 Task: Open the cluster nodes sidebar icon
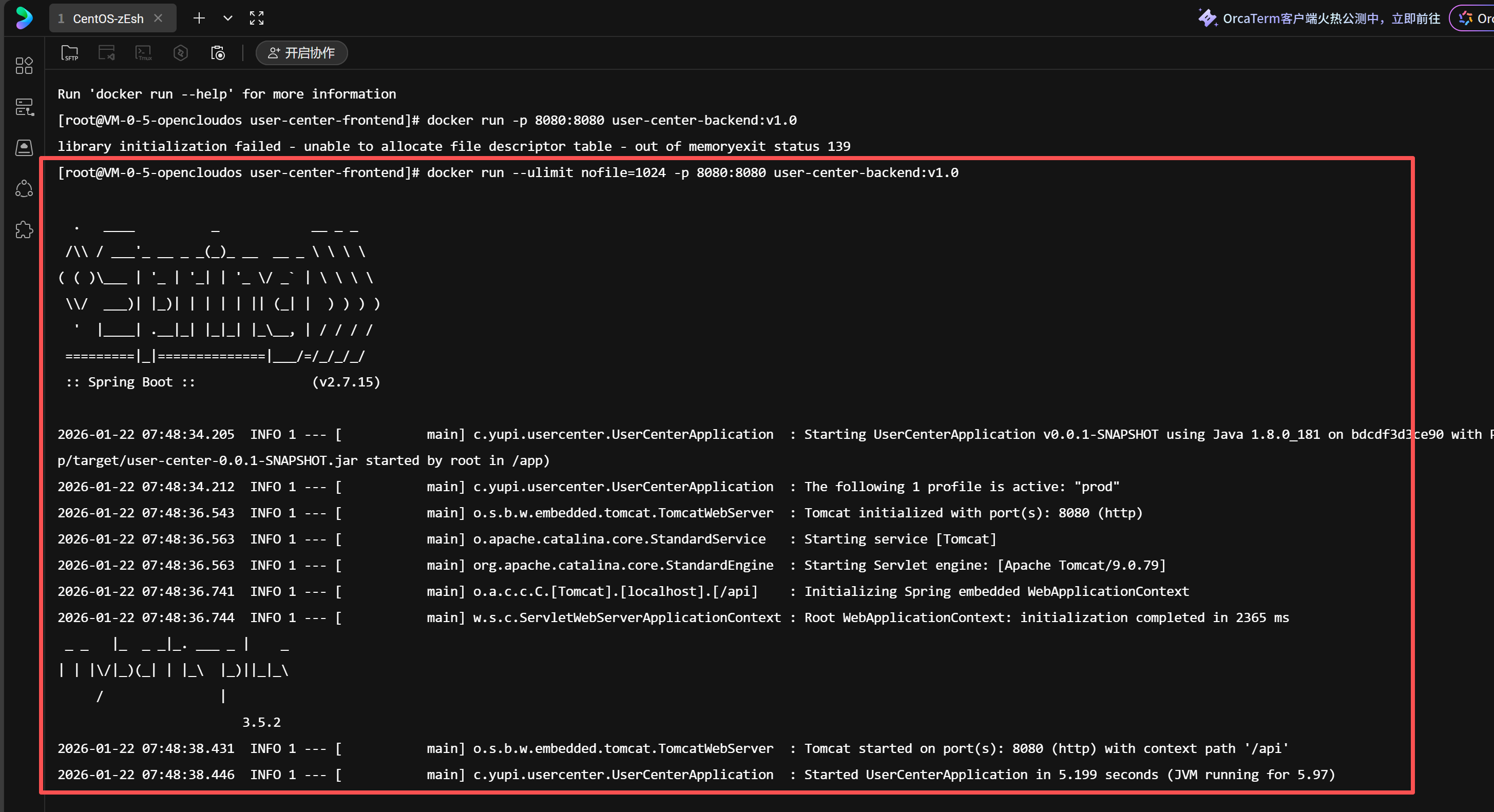[24, 188]
